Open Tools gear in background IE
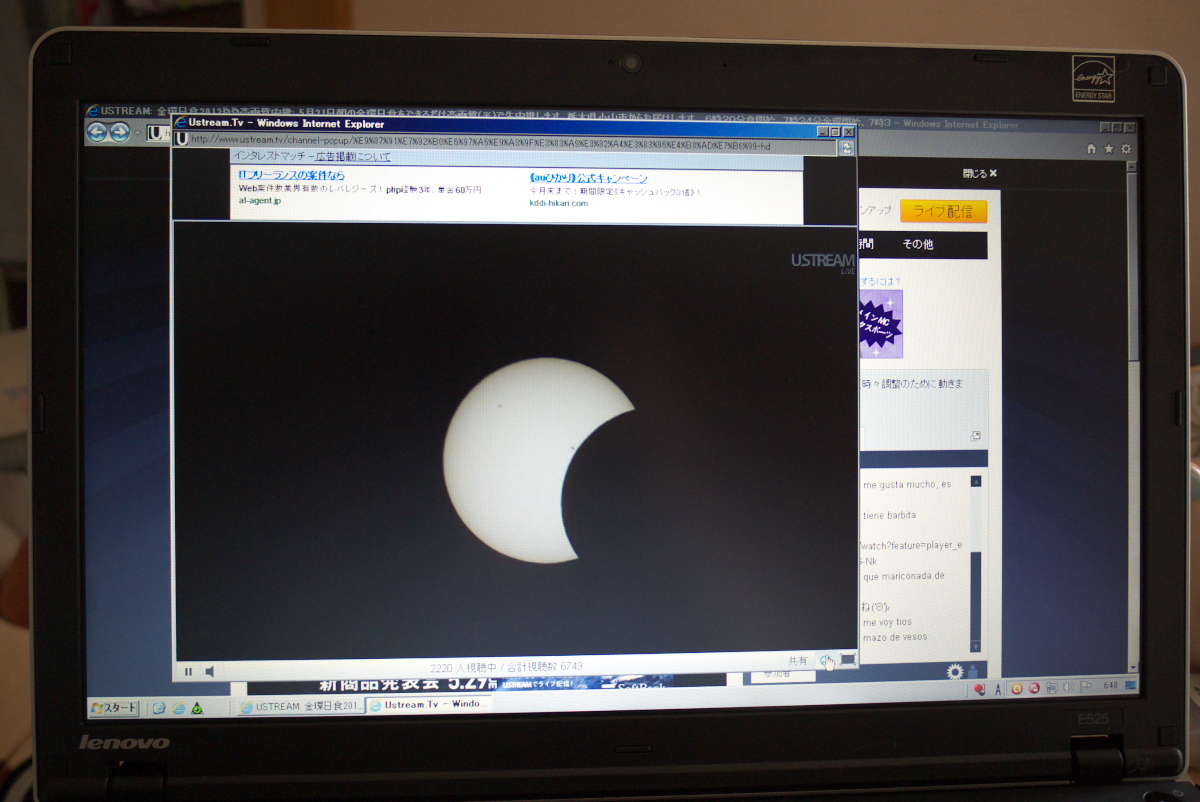The image size is (1200, 802). tap(1126, 149)
